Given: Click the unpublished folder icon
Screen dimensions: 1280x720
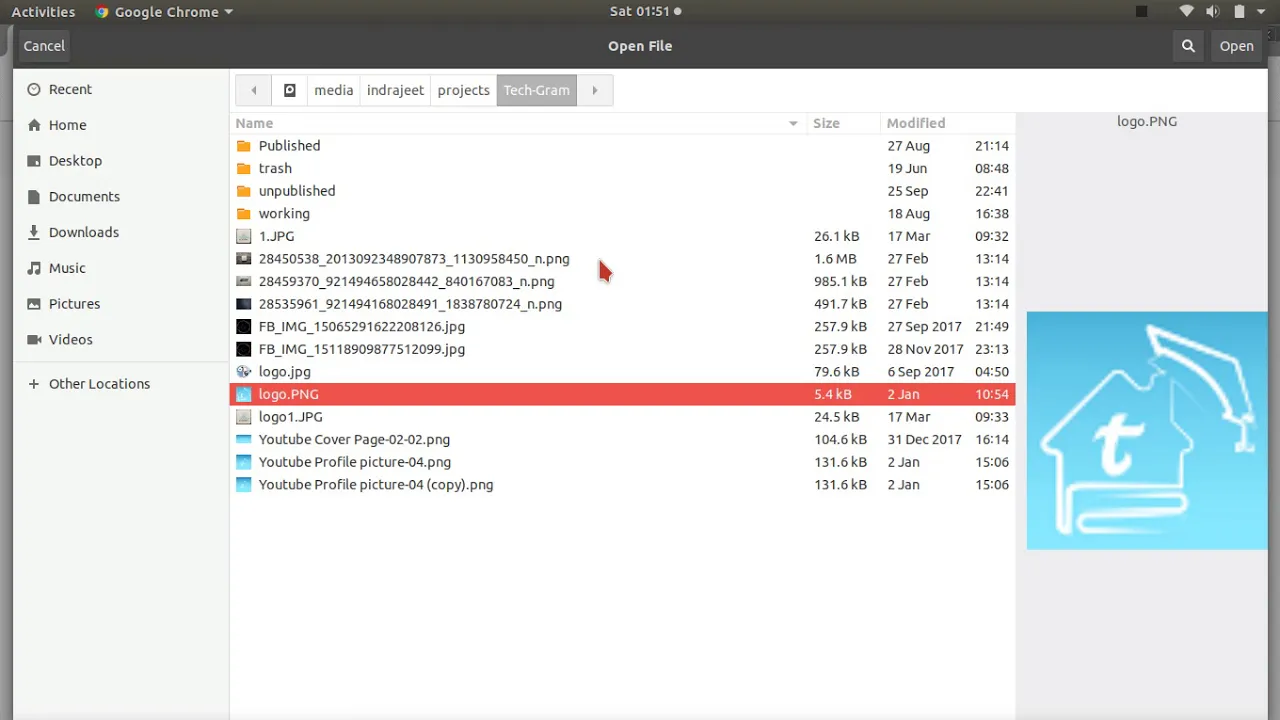Looking at the screenshot, I should point(243,191).
